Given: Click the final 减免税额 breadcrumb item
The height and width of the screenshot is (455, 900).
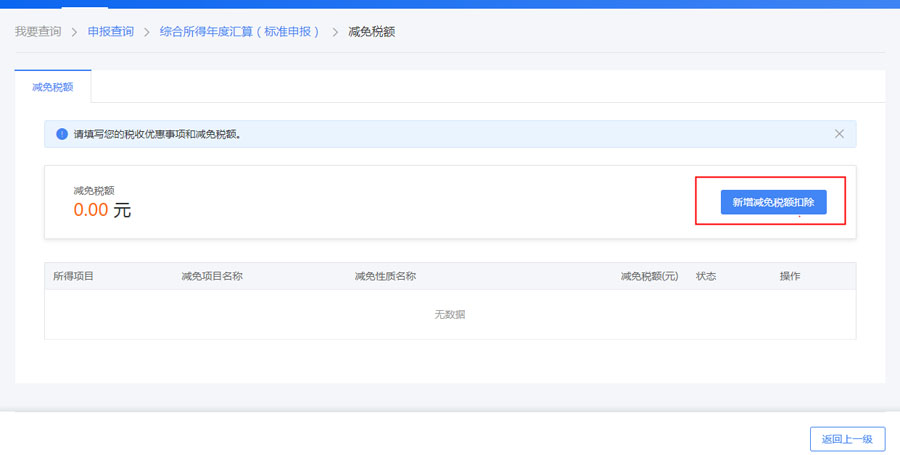Looking at the screenshot, I should 371,32.
